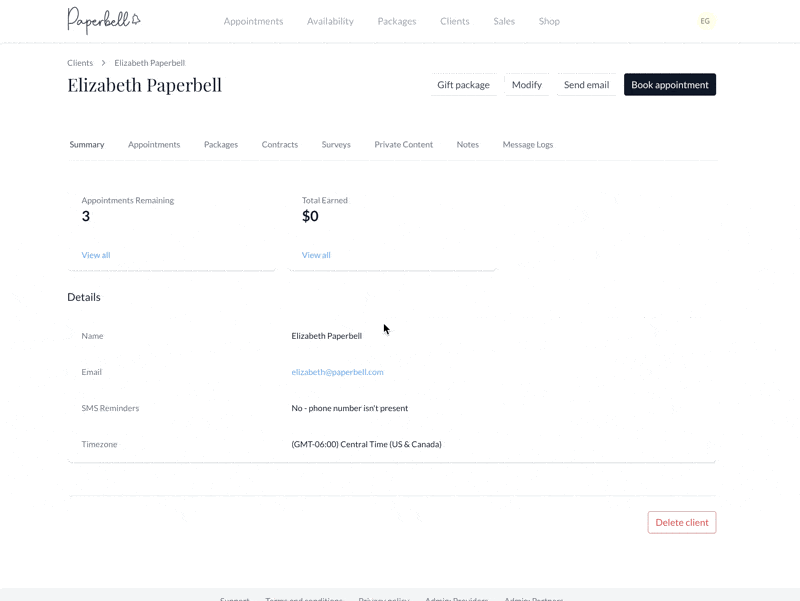Open the Private Content tab

pyautogui.click(x=403, y=145)
